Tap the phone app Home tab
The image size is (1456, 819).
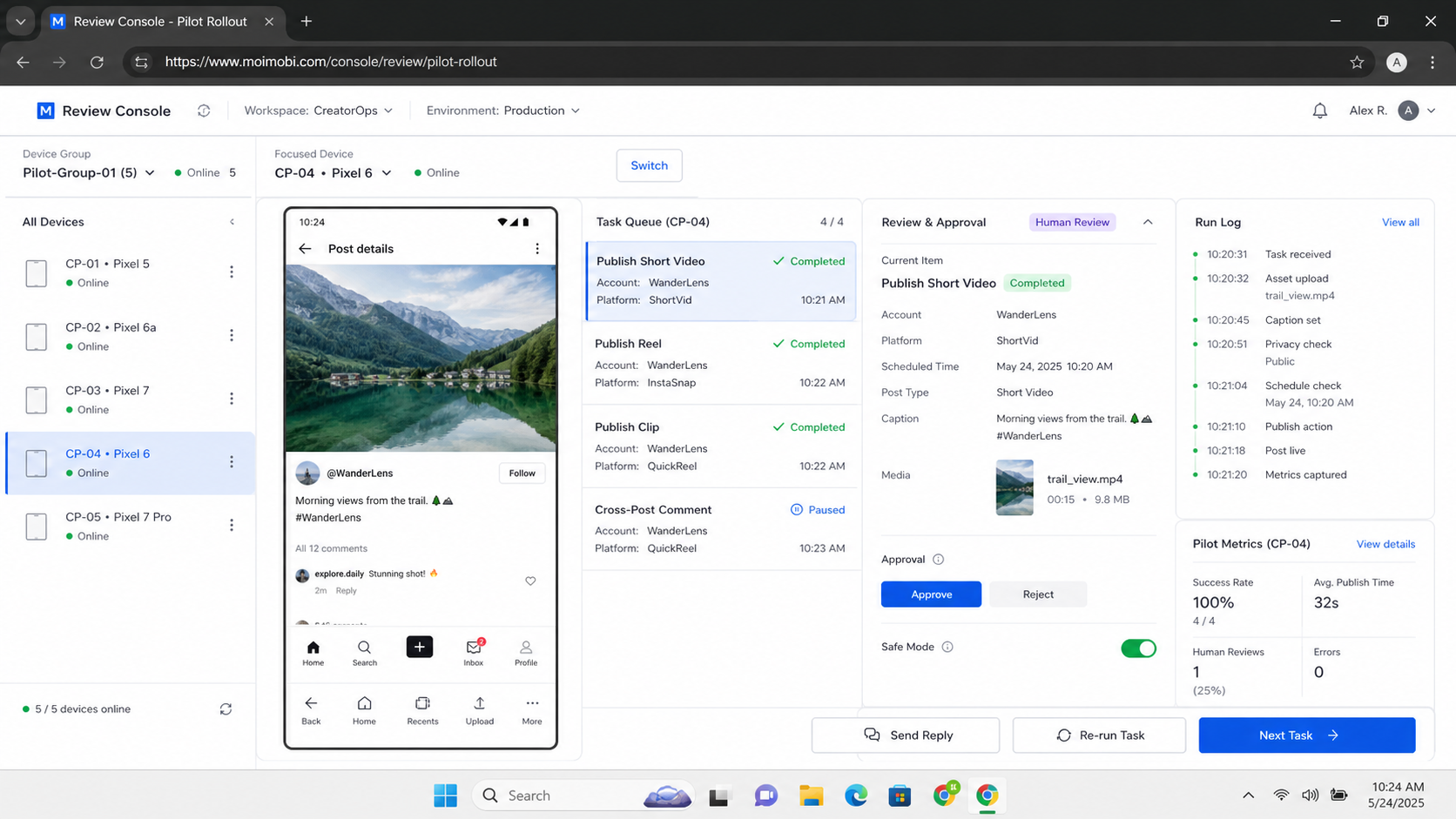coord(313,653)
